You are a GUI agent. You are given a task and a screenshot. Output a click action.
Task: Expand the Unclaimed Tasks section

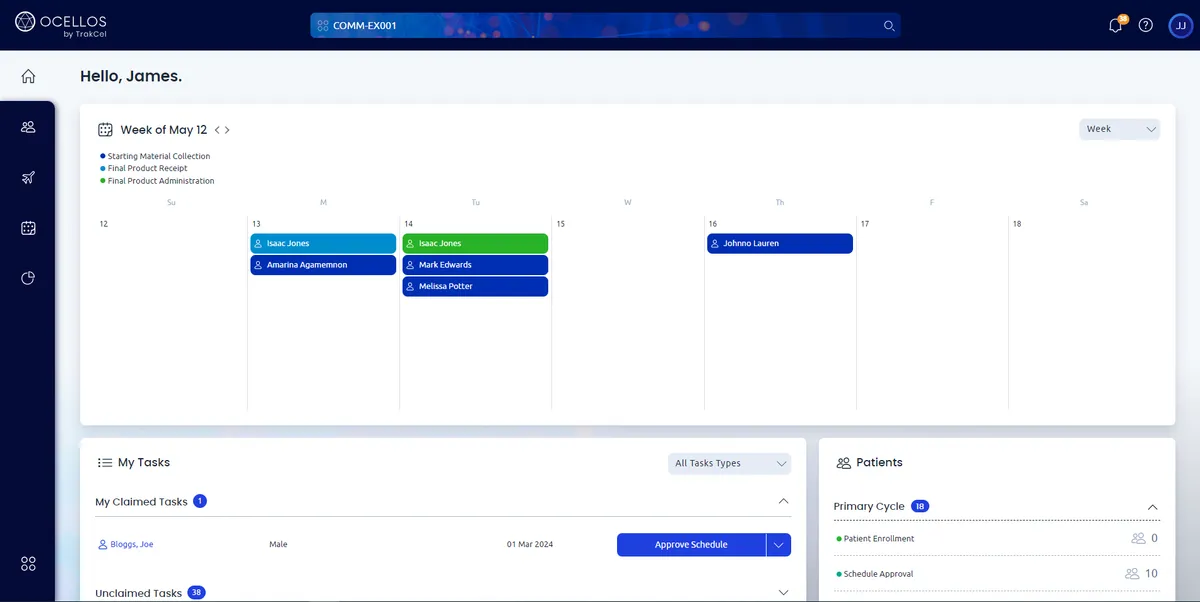783,593
